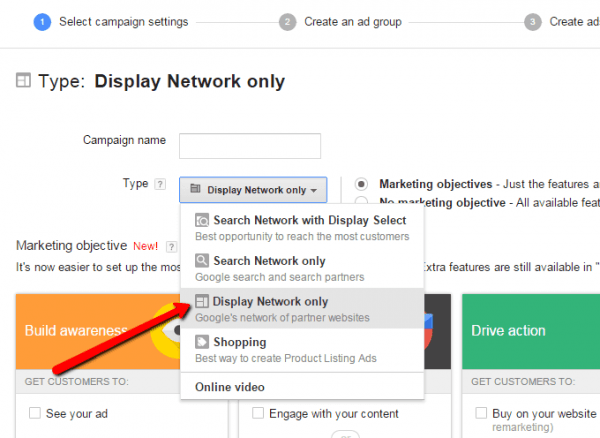Click 'Google search and search partners' description
Image resolution: width=600 pixels, height=438 pixels.
pyautogui.click(x=280, y=277)
